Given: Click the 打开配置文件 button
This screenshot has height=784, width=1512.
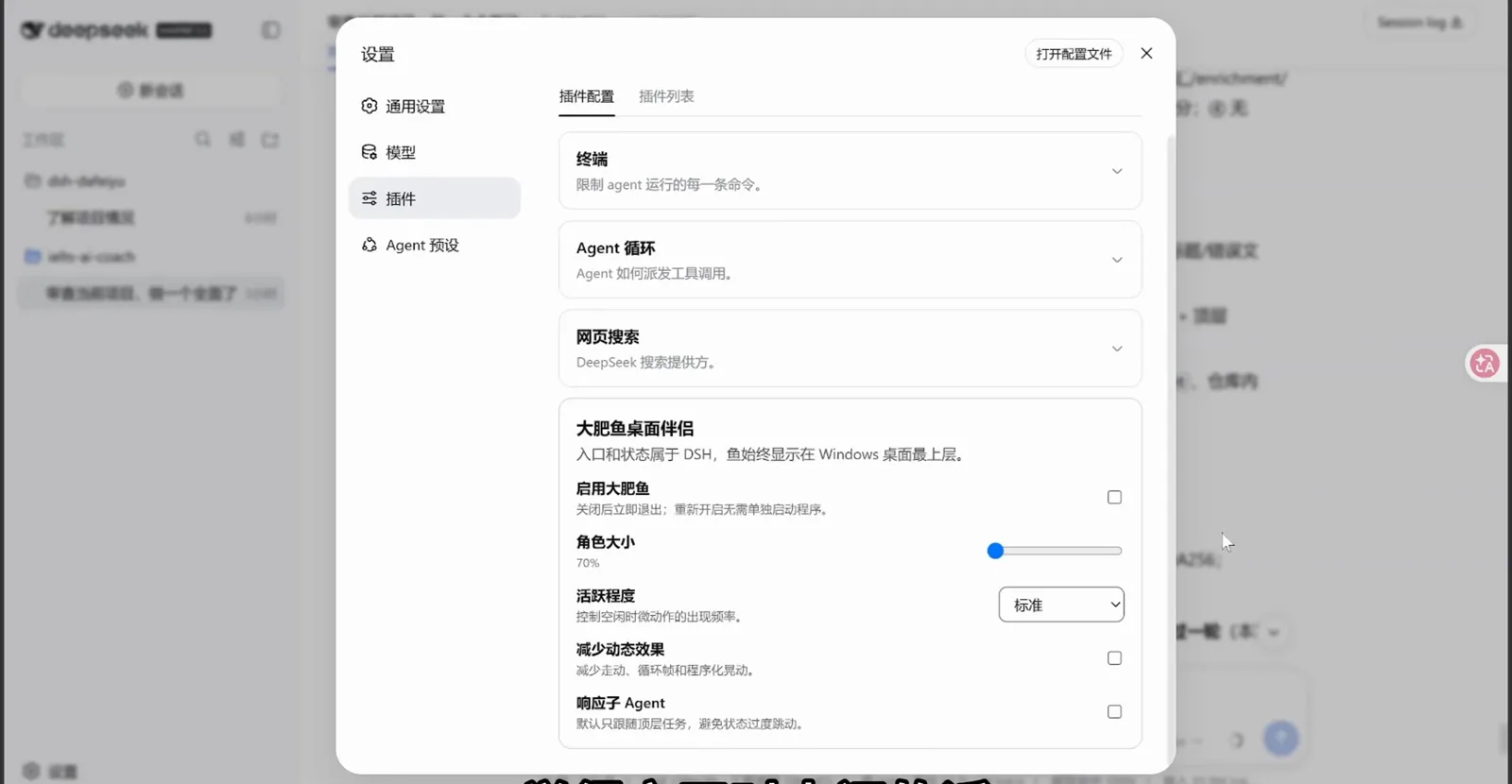Looking at the screenshot, I should (x=1074, y=54).
